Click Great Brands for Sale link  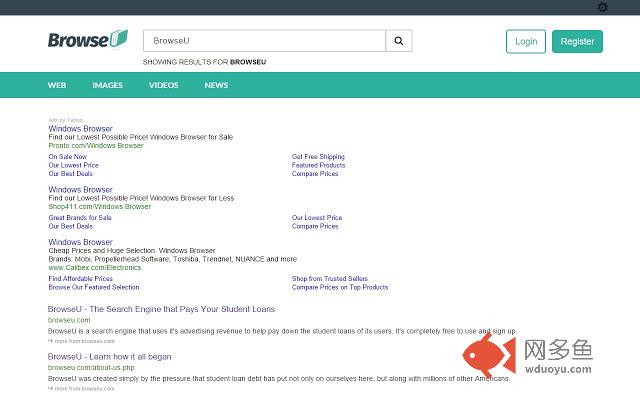click(80, 218)
